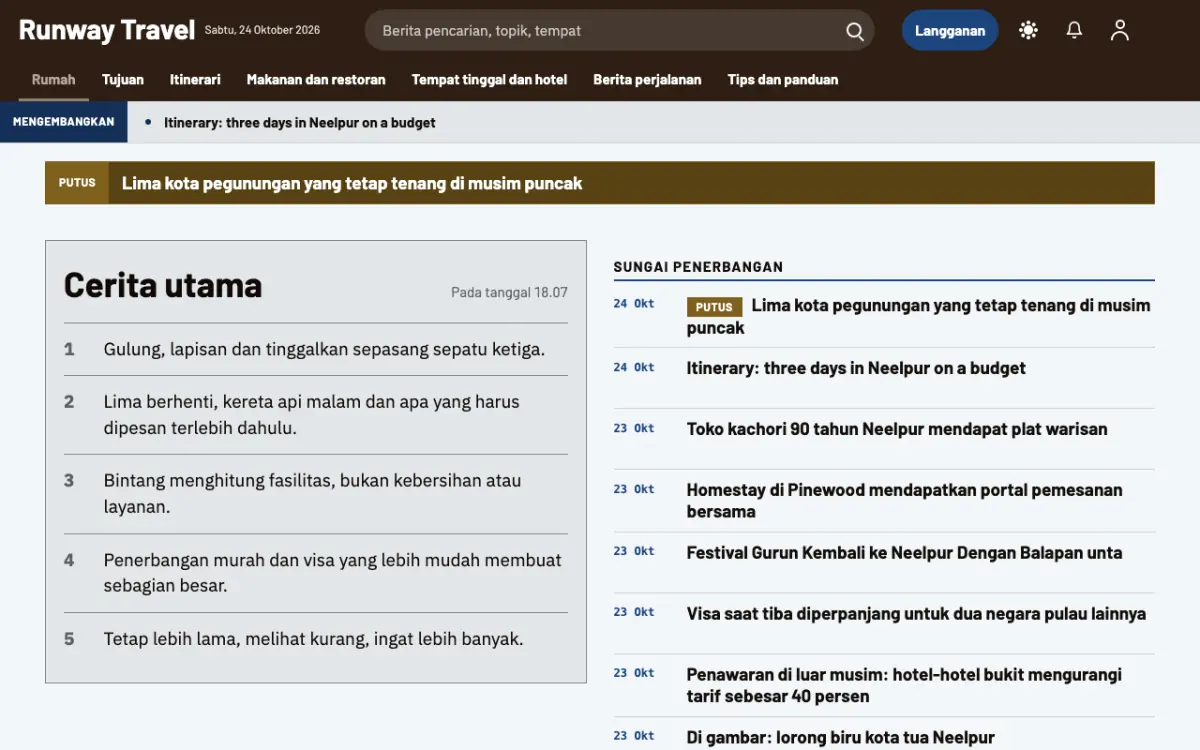Go to the Tujuan navigation tab

(x=123, y=79)
